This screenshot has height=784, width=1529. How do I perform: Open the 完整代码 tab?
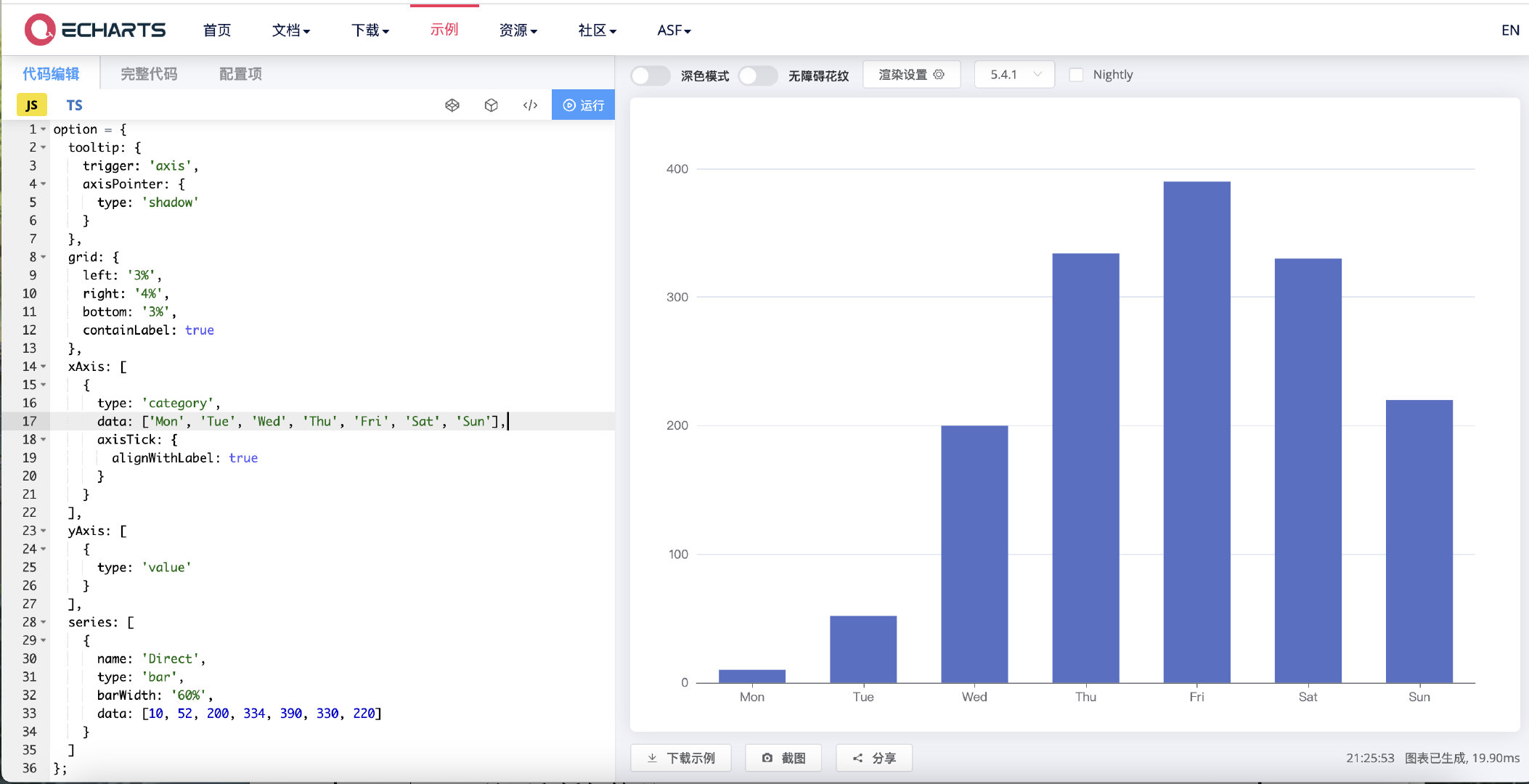coord(149,74)
